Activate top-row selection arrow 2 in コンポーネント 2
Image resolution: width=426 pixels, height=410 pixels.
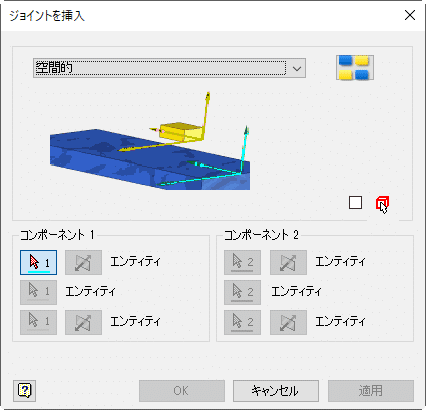(x=242, y=263)
